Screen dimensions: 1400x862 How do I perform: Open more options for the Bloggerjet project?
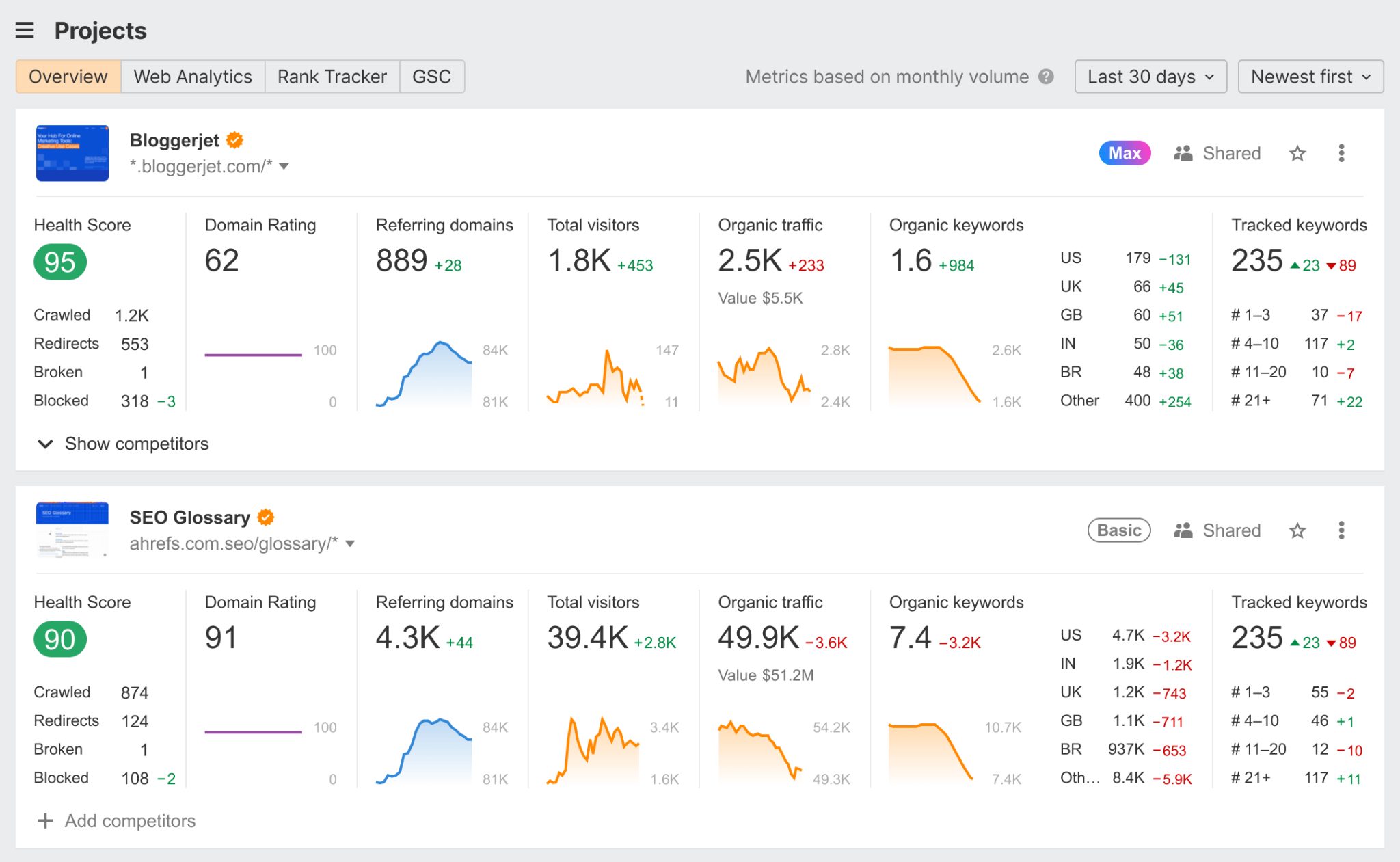(x=1341, y=153)
